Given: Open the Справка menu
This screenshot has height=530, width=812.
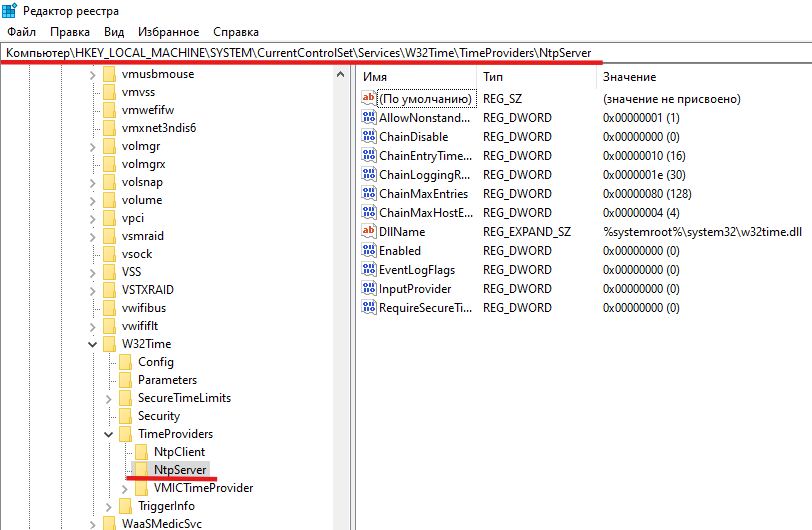Looking at the screenshot, I should pyautogui.click(x=235, y=32).
